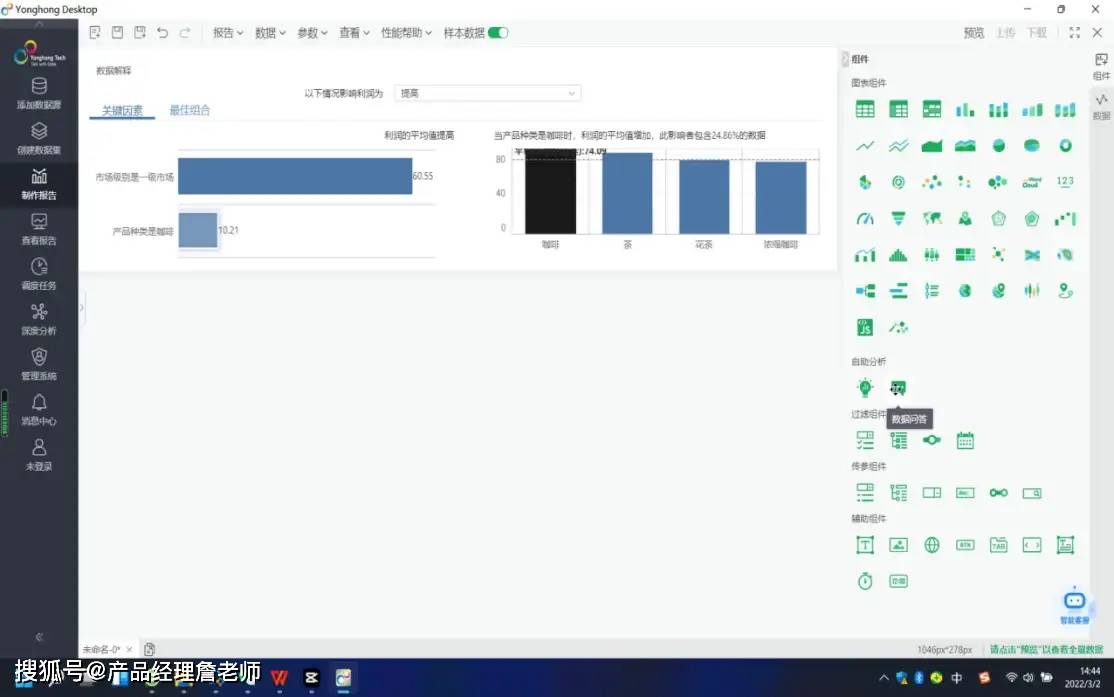Screen dimensions: 1114x697
Task: Collapse the sidebar with the « arrow
Action: (x=40, y=637)
